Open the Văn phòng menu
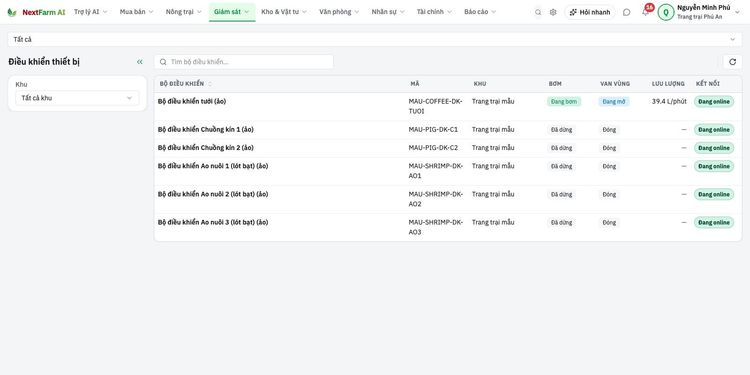The image size is (750, 375). tap(339, 12)
